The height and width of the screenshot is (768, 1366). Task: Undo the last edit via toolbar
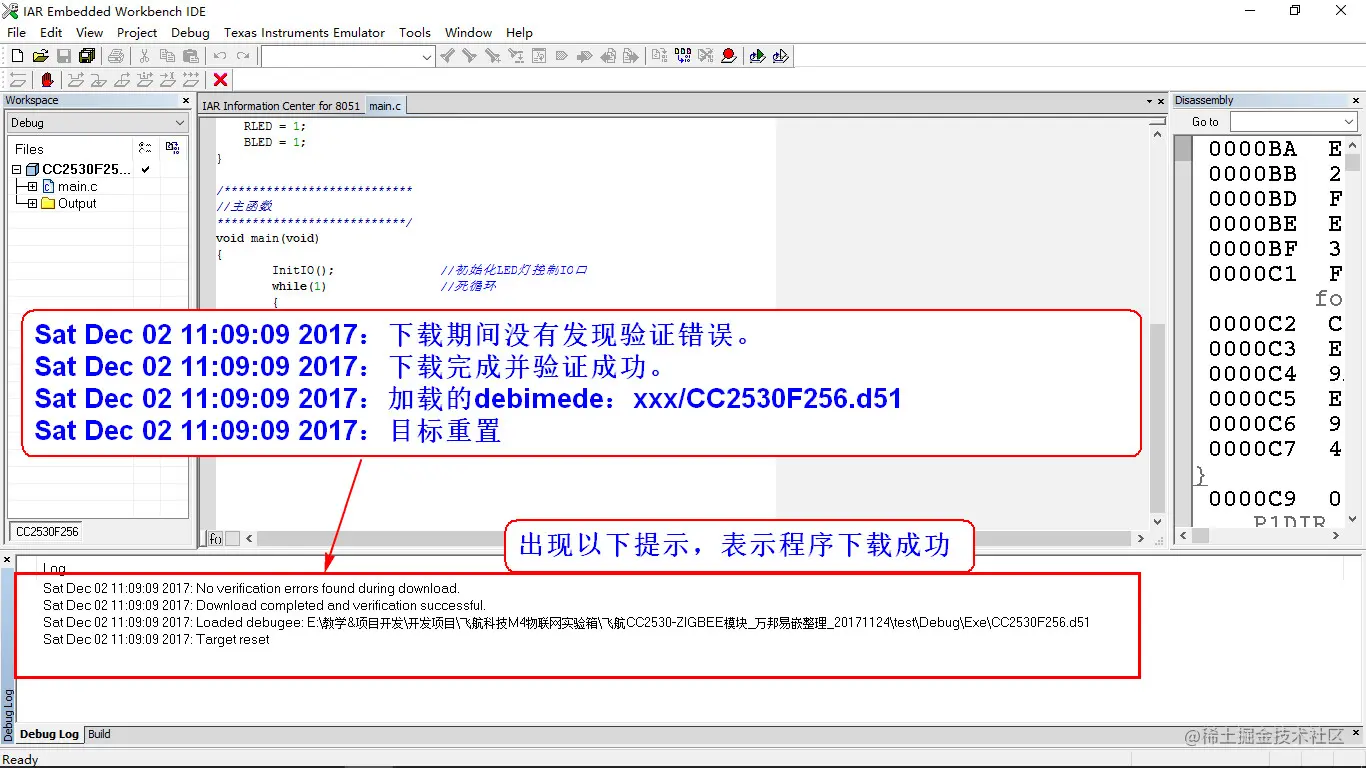click(220, 56)
